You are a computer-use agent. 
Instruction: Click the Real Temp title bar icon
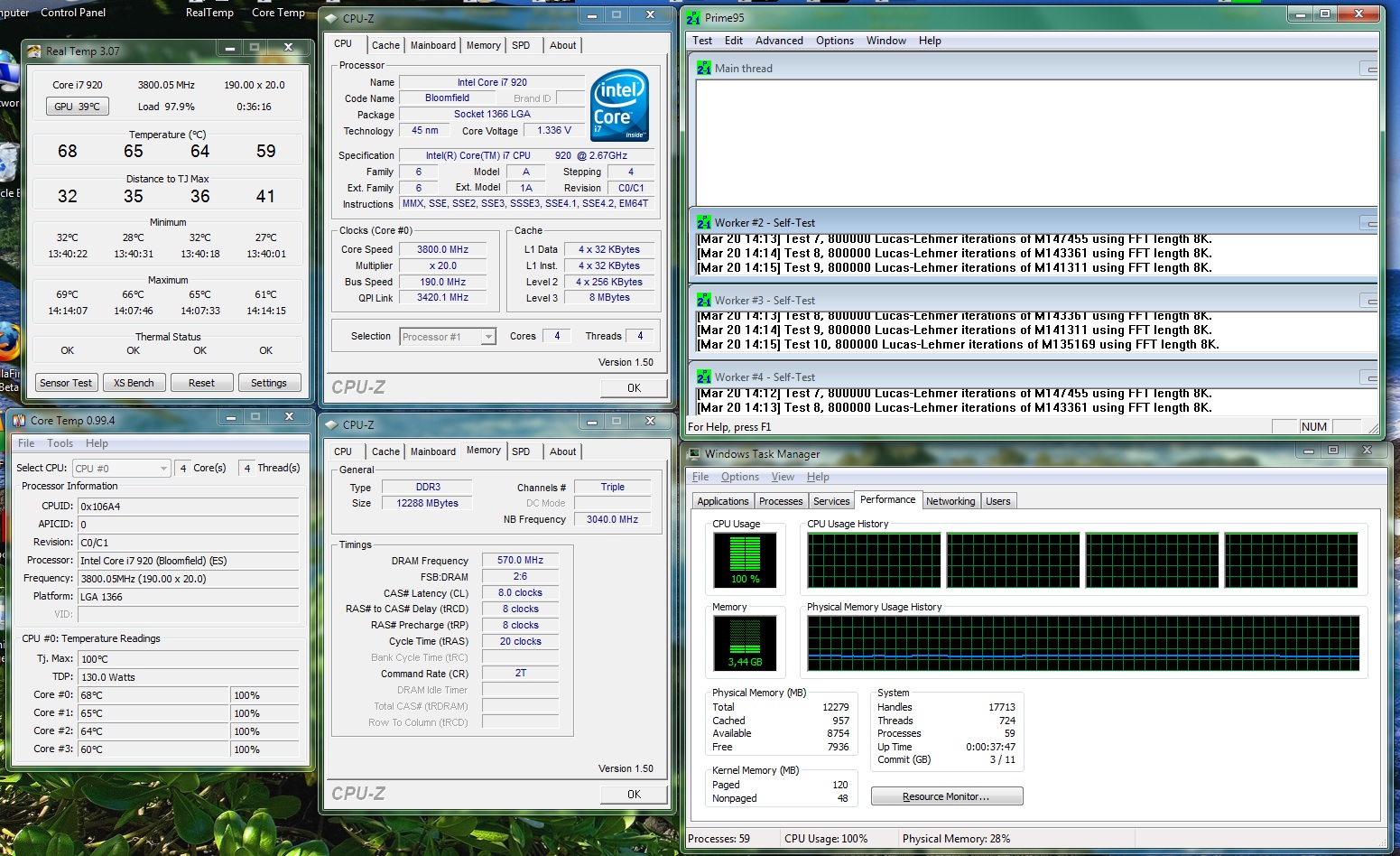[34, 51]
